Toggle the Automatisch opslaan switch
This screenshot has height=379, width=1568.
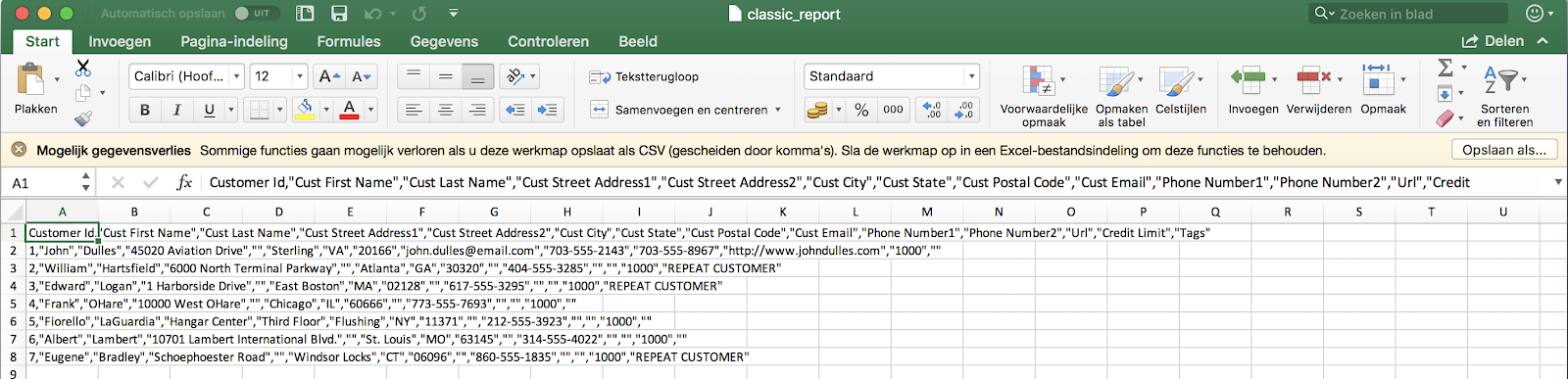[257, 14]
